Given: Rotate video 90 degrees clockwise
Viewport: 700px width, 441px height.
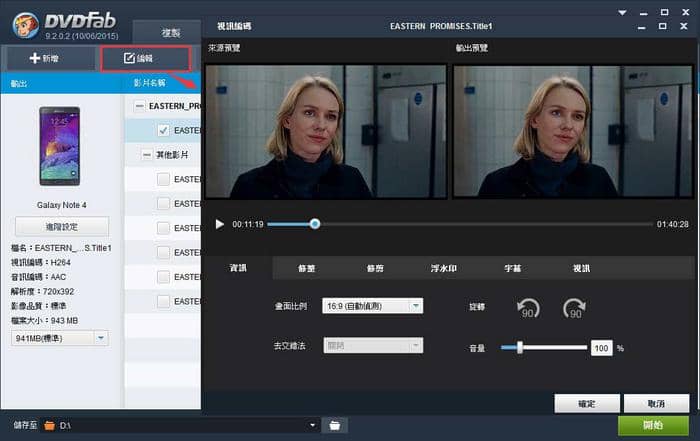Looking at the screenshot, I should [x=574, y=308].
